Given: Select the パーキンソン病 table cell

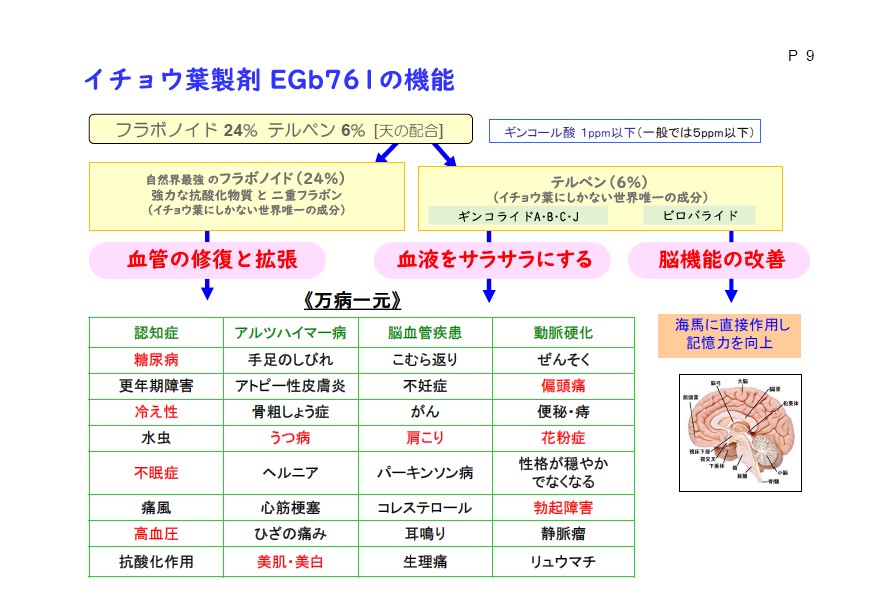Looking at the screenshot, I should [425, 473].
